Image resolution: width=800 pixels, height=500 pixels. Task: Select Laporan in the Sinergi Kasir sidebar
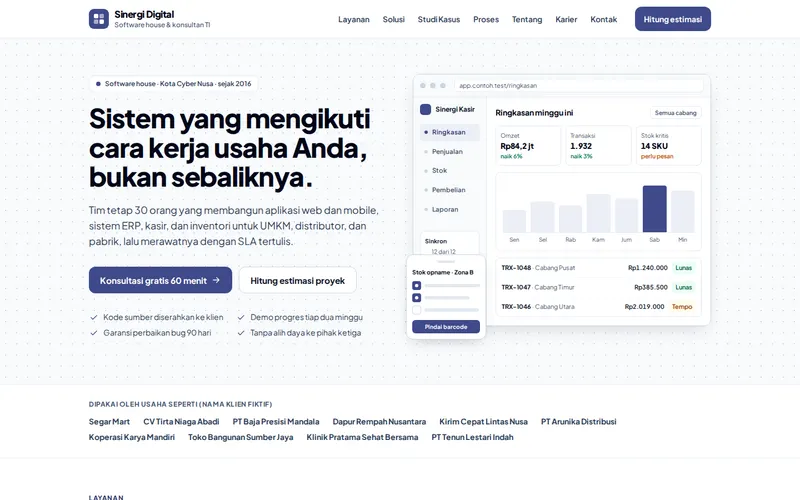pos(449,209)
